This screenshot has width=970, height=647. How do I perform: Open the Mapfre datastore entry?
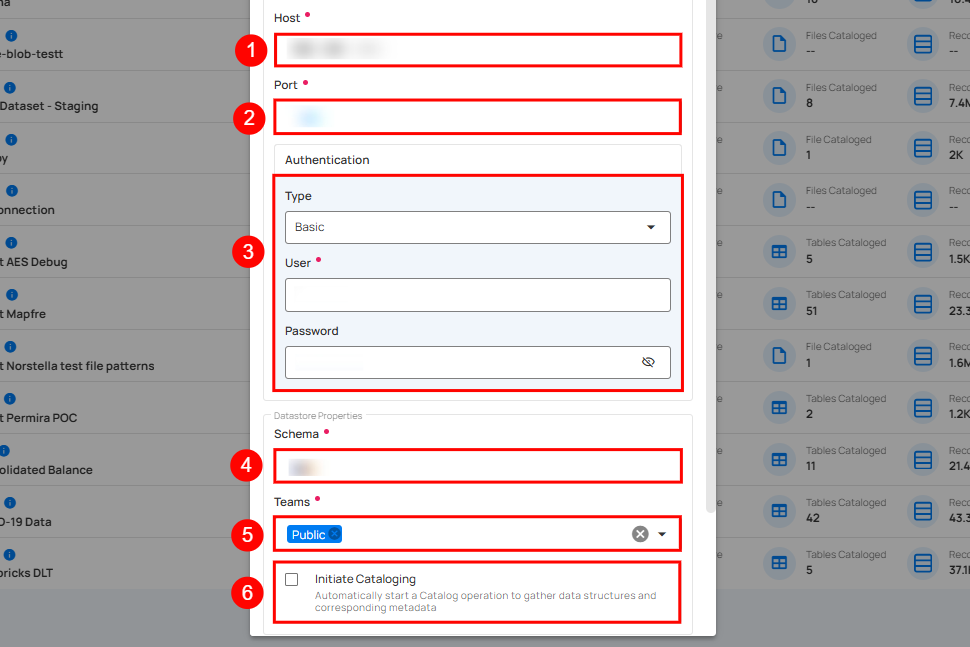(x=24, y=314)
